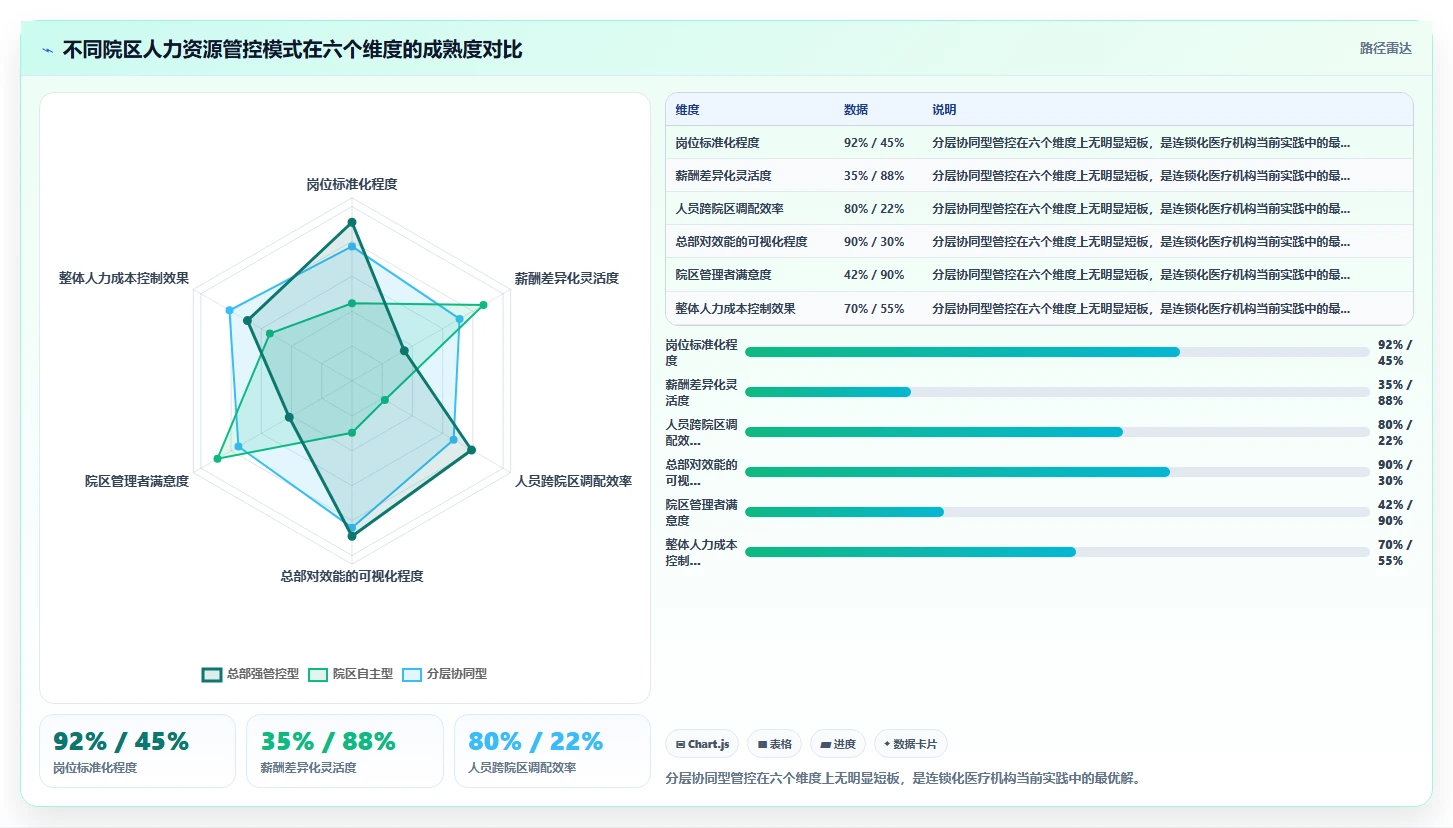Click the 总部对效能的可视化程度 progress bar

tap(1057, 472)
